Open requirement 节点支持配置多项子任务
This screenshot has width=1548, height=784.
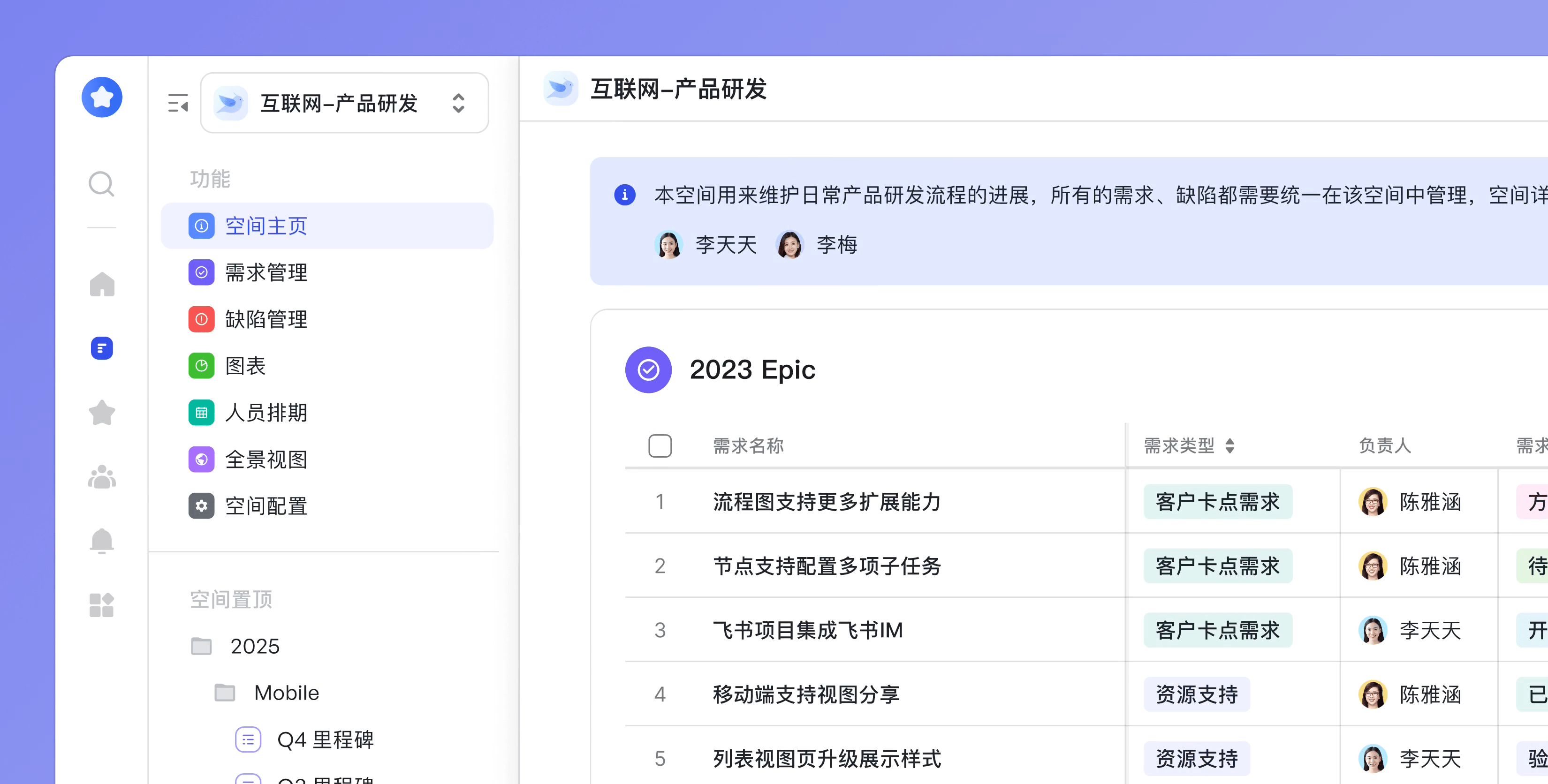pos(827,566)
